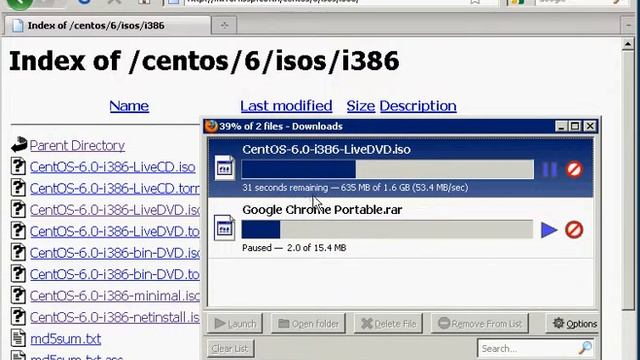
Task: Click the Launch button
Action: [235, 324]
